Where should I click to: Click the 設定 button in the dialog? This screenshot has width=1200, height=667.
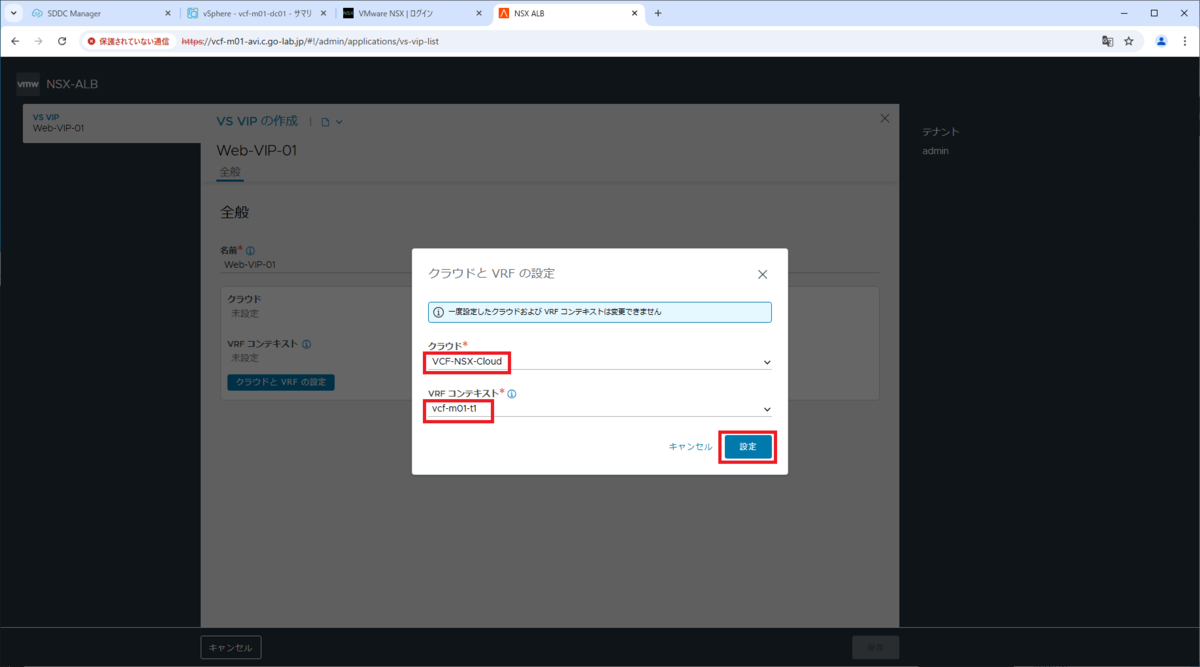pos(748,446)
